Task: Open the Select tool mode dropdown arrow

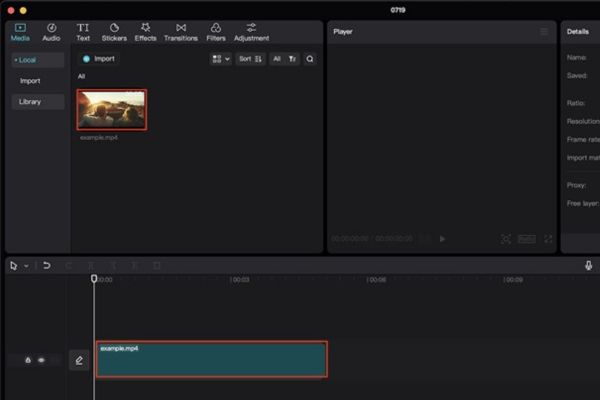Action: (x=26, y=266)
